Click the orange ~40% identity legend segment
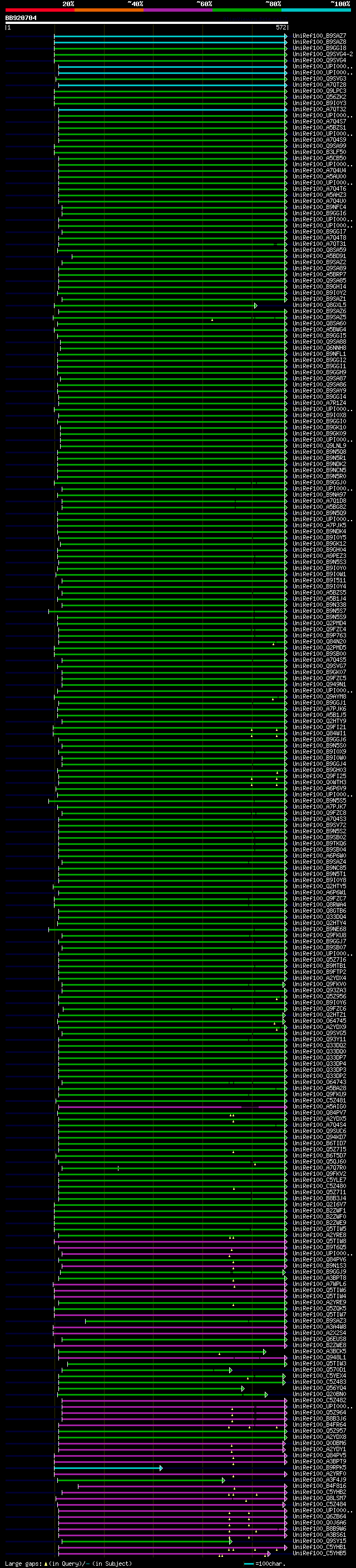356x1568 pixels. click(x=109, y=10)
